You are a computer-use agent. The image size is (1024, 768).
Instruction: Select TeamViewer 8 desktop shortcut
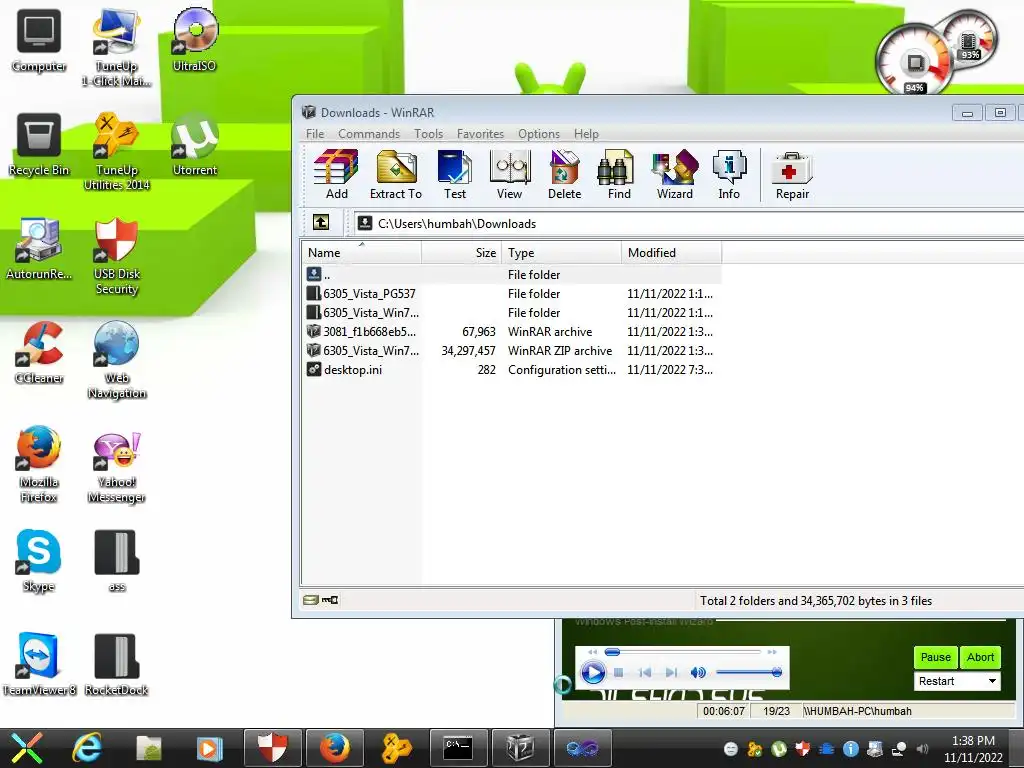39,665
